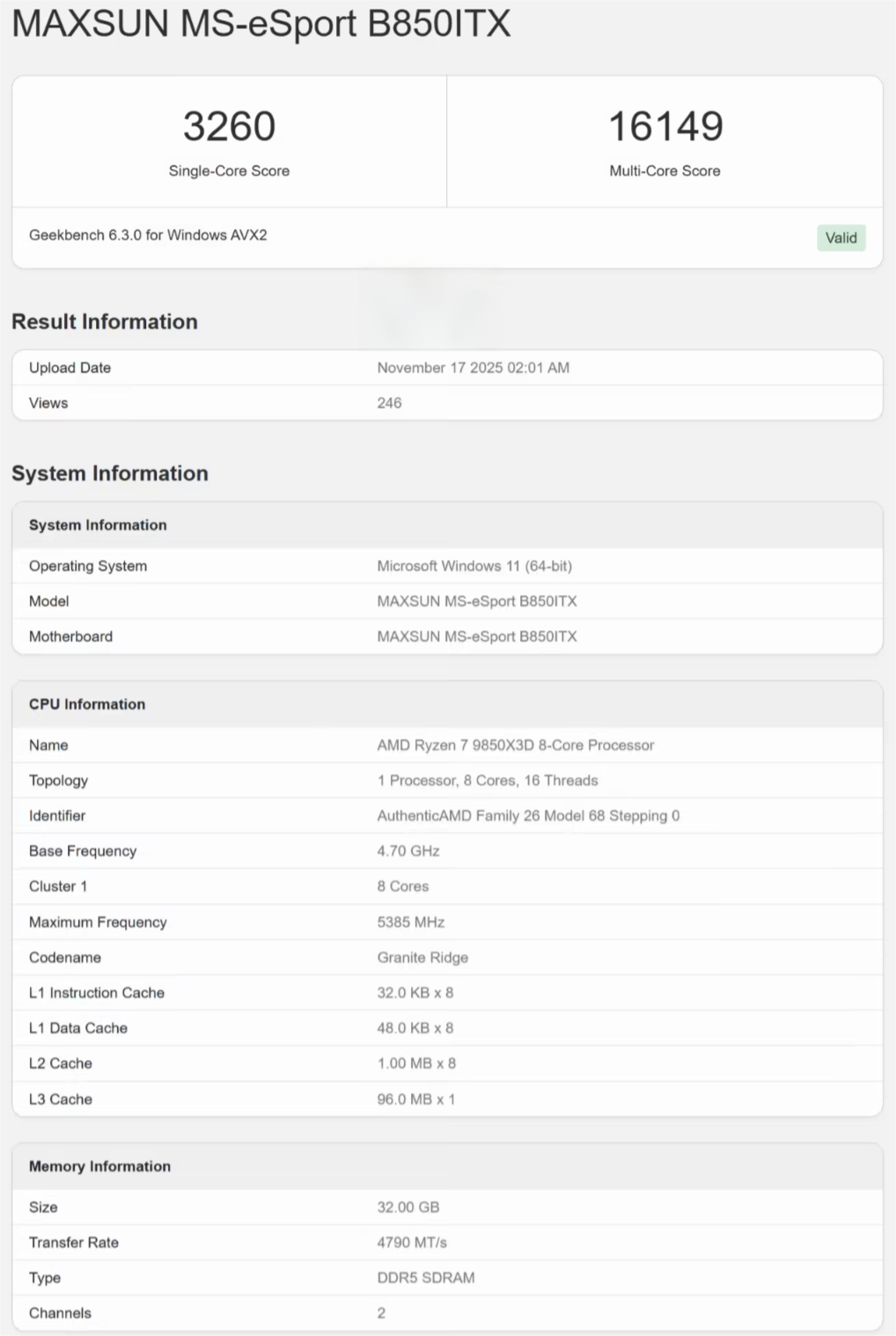The height and width of the screenshot is (1336, 896).
Task: Click the Motherboard row value MAXSUN MS-eSport B850ITX
Action: tap(476, 636)
